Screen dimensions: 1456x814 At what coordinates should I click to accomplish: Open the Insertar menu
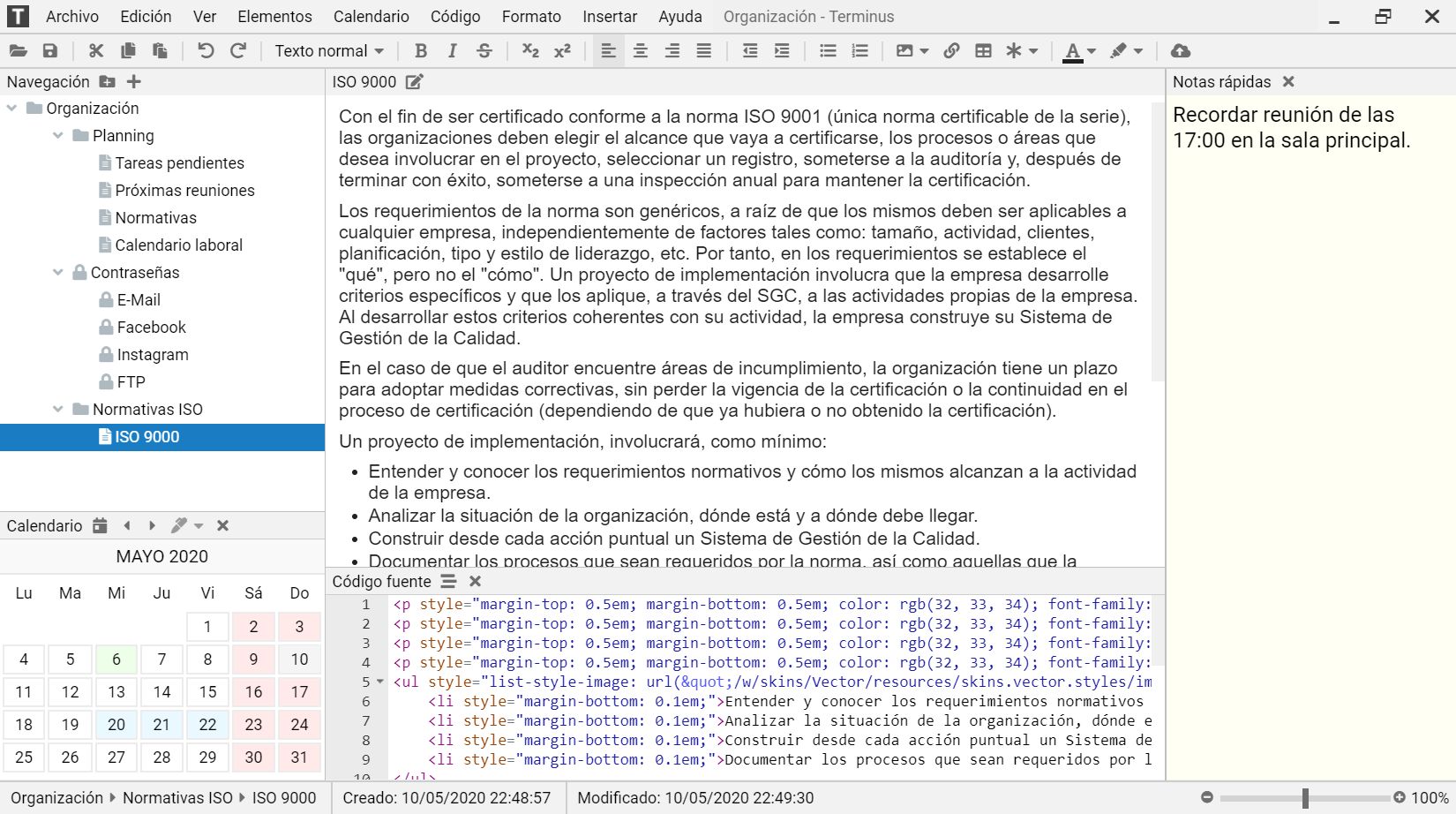[609, 17]
